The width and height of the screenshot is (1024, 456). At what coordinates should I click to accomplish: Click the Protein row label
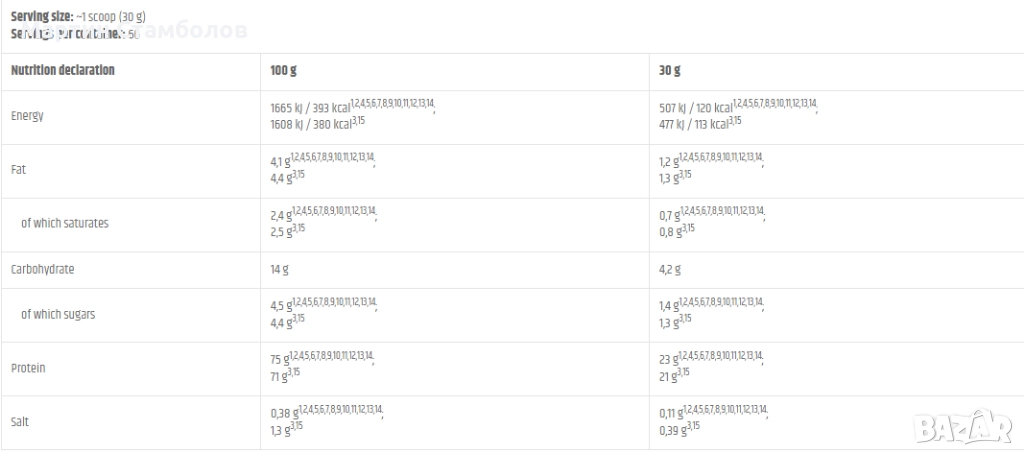pos(28,369)
